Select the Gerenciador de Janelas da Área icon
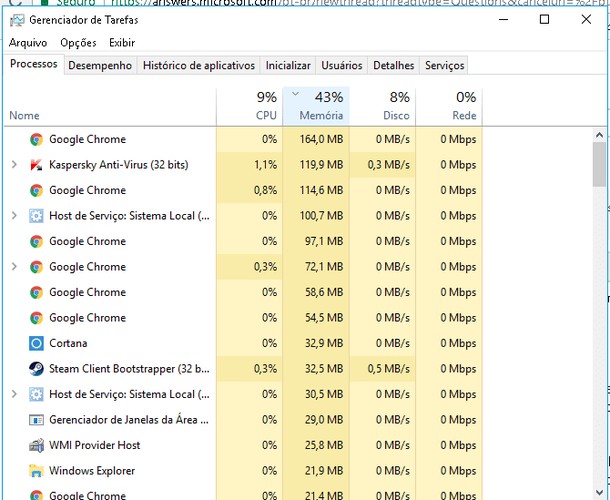This screenshot has width=610, height=500. click(x=36, y=420)
